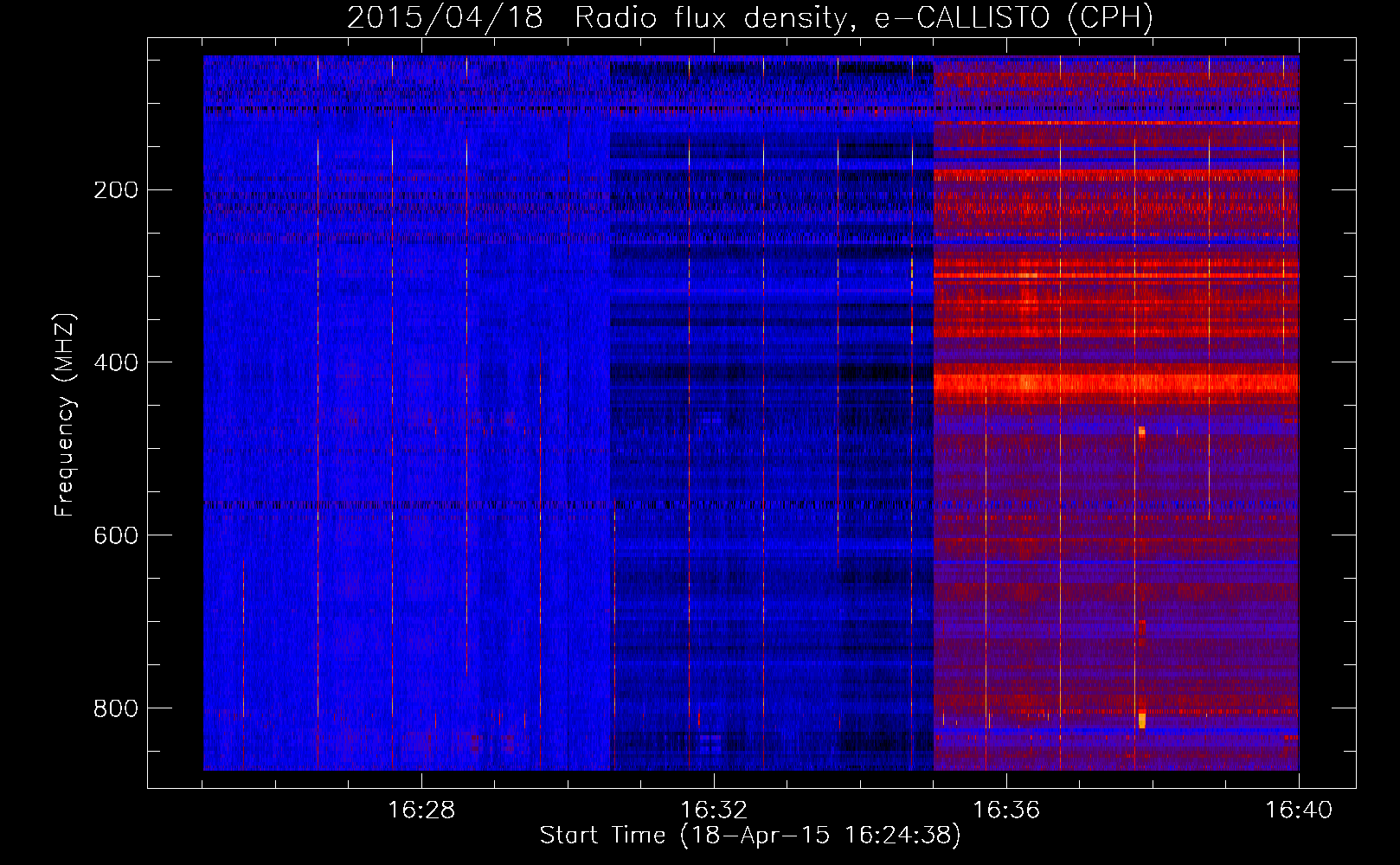Image resolution: width=1400 pixels, height=865 pixels.
Task: Click the small yellow burst near 480 MHz
Action: [x=1141, y=432]
